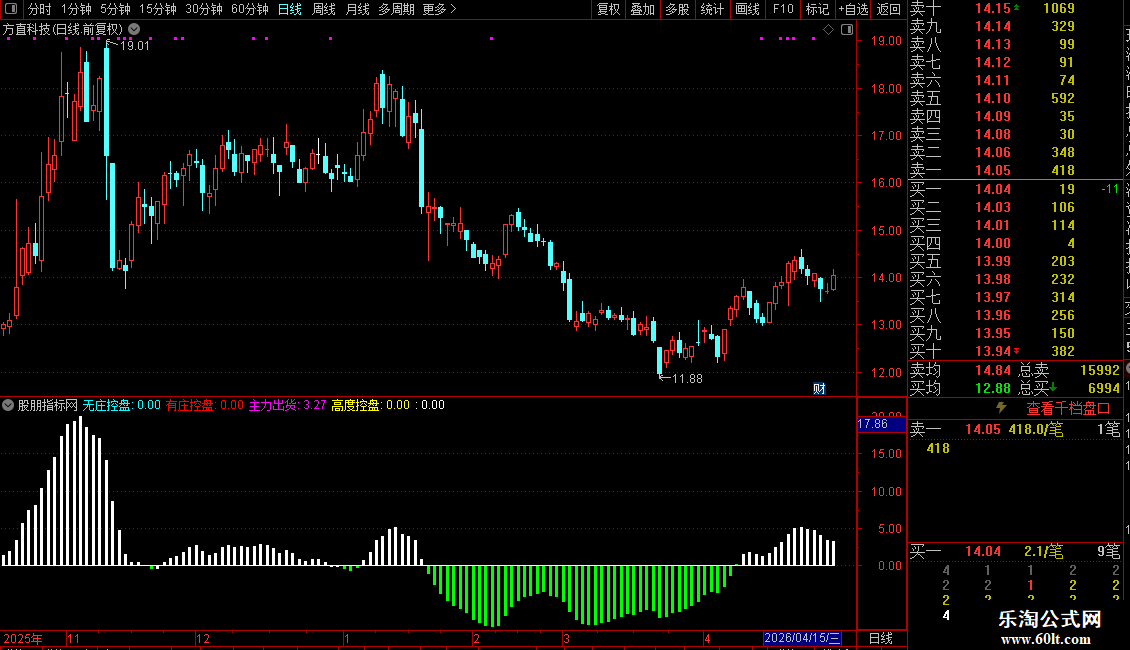Click the 2.1/笔 detail in the 买一 summary row
1130x650 pixels.
(1044, 551)
